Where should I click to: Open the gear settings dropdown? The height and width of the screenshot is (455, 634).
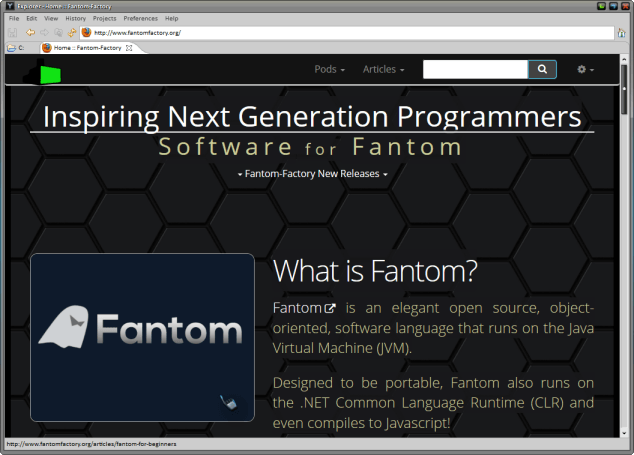tap(585, 70)
